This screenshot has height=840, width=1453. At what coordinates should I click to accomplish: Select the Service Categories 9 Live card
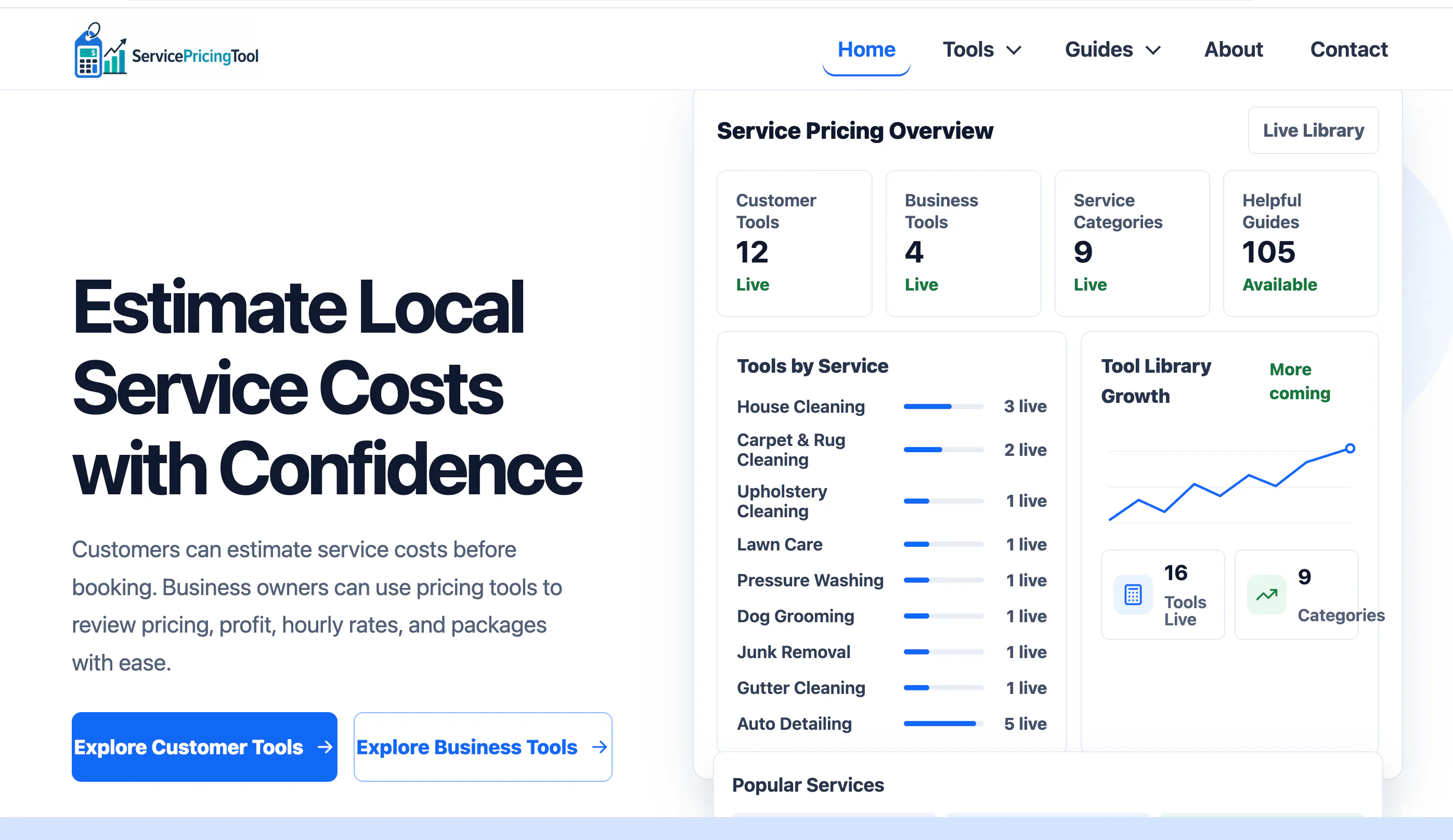pyautogui.click(x=1132, y=243)
